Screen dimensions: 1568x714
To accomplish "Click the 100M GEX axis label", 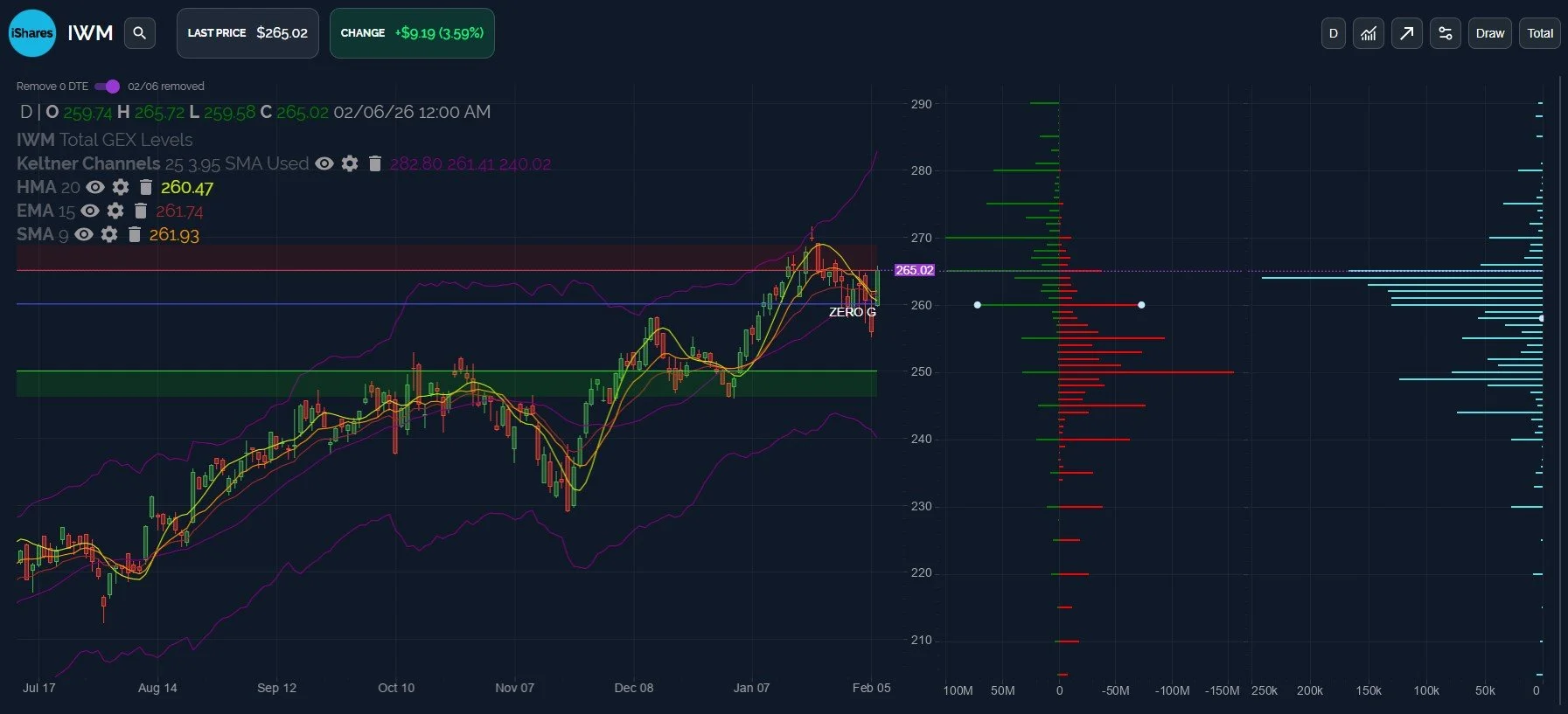I will coord(958,690).
